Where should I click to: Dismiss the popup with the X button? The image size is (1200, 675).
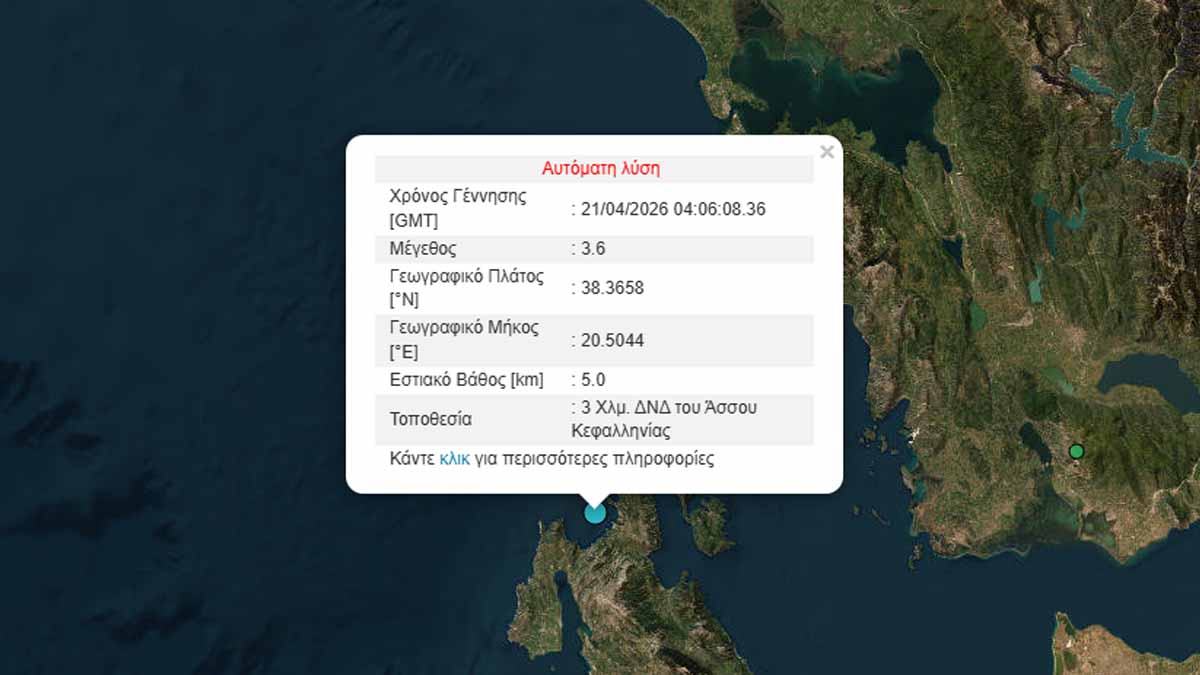click(x=827, y=152)
